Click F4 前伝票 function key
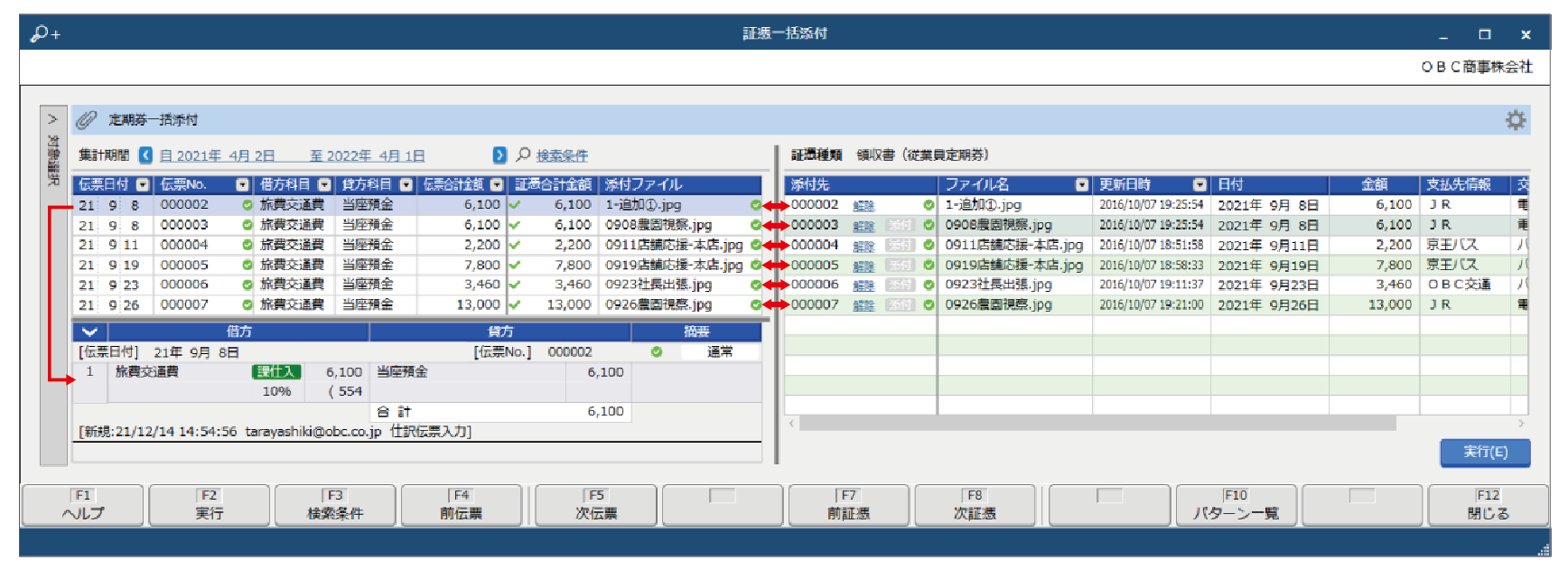The height and width of the screenshot is (570, 1568). click(x=462, y=505)
